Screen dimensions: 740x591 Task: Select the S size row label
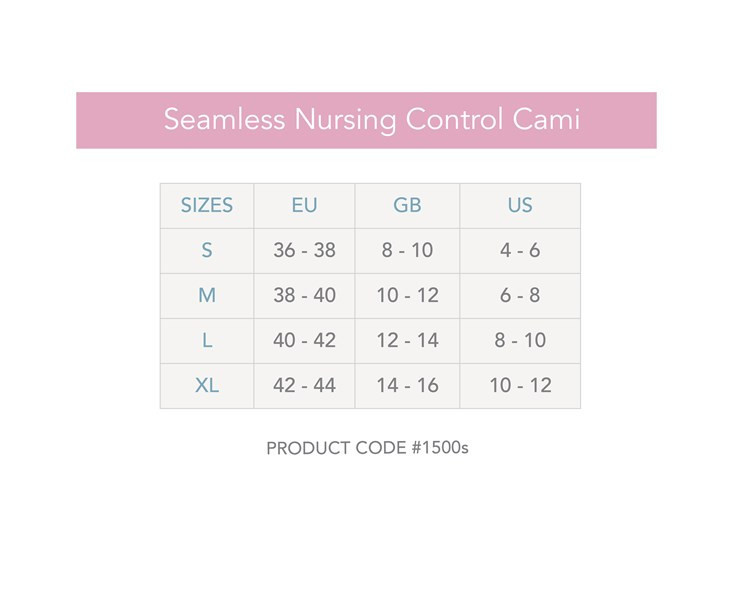tap(207, 251)
